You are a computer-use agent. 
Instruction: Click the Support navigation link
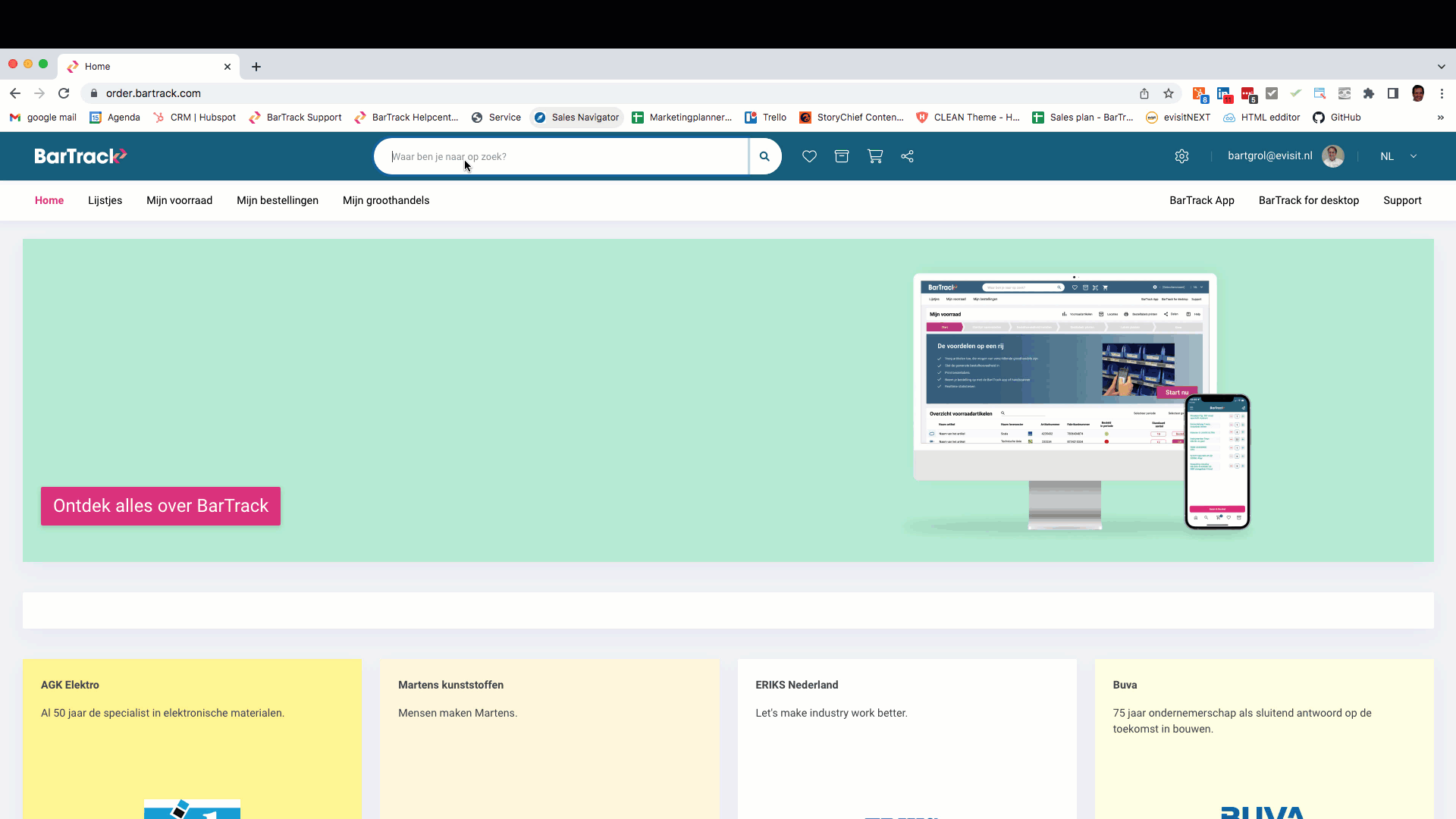point(1402,200)
